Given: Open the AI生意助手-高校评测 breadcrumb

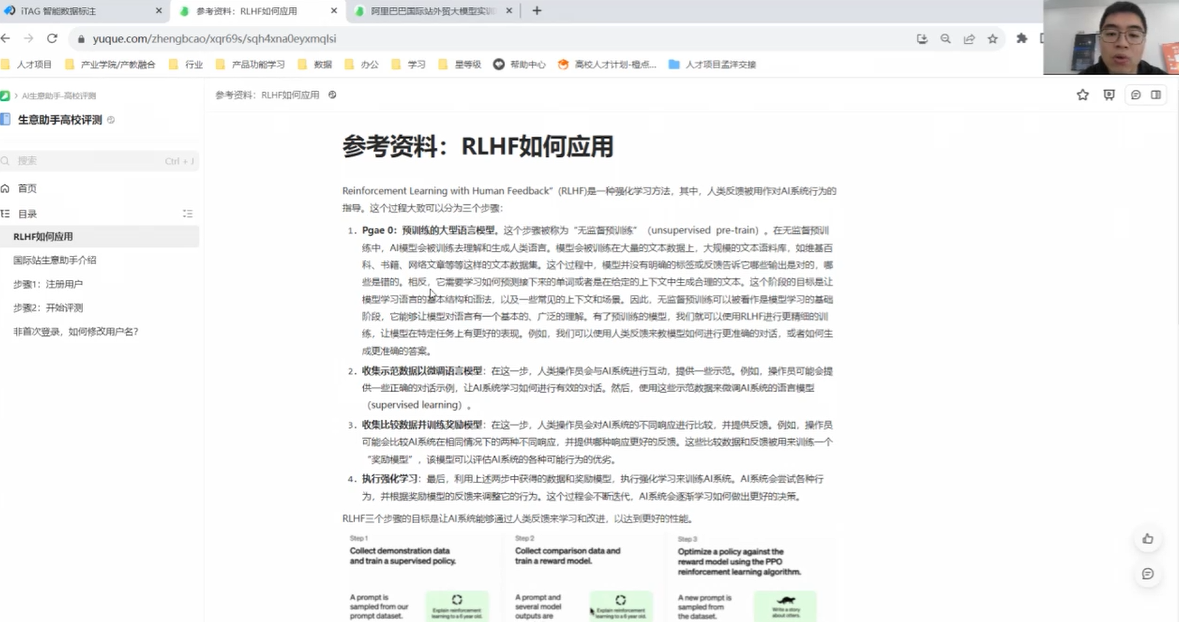Looking at the screenshot, I should point(59,96).
